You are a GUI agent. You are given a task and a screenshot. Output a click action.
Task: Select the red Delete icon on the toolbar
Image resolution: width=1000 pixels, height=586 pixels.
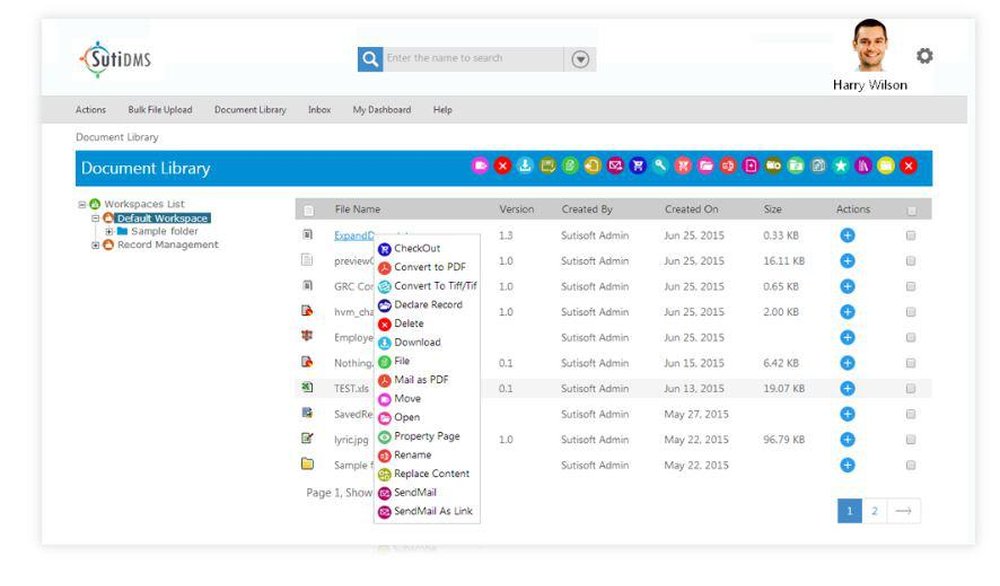[x=502, y=165]
